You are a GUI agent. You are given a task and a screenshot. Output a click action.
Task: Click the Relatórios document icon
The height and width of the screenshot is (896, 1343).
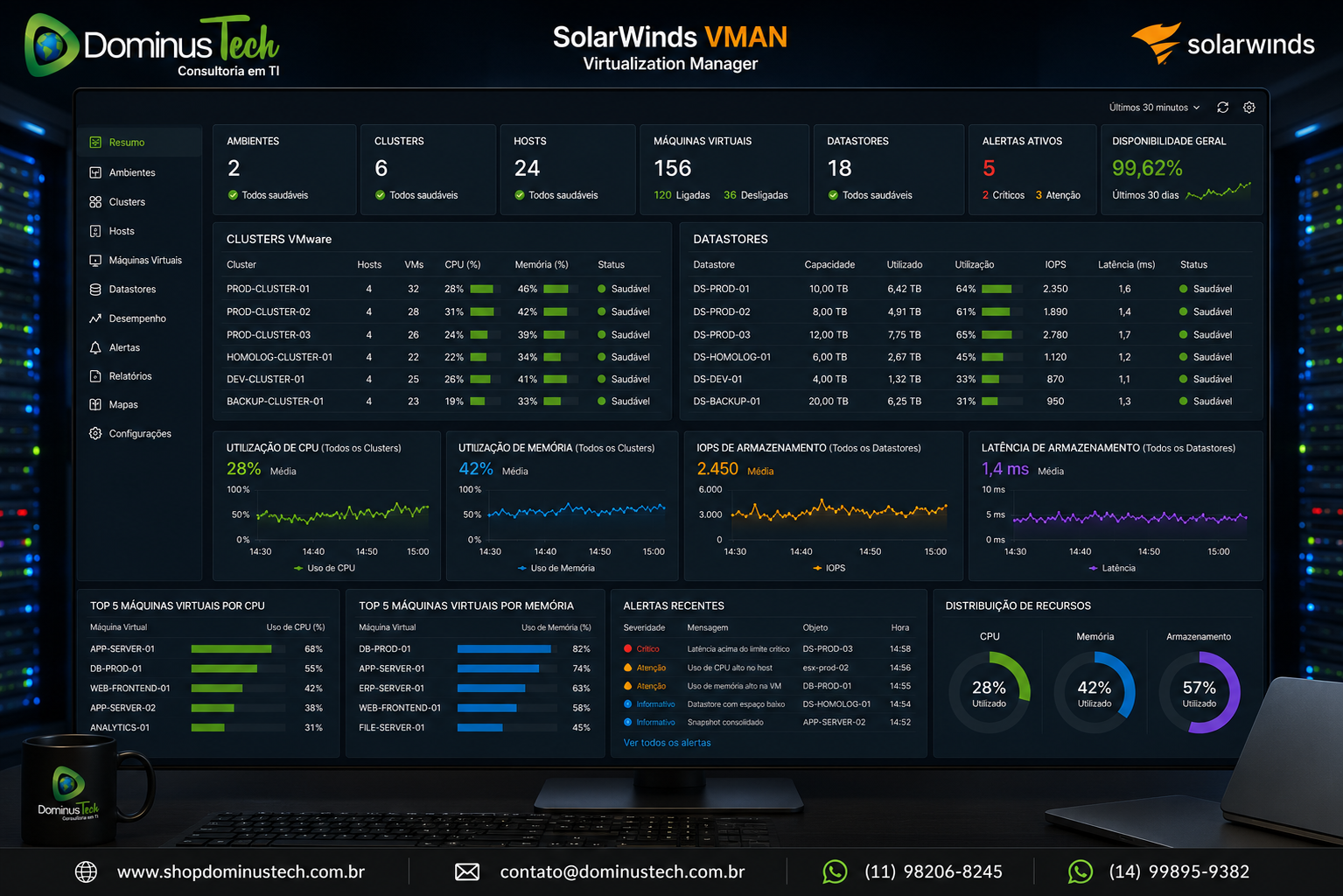(x=95, y=376)
